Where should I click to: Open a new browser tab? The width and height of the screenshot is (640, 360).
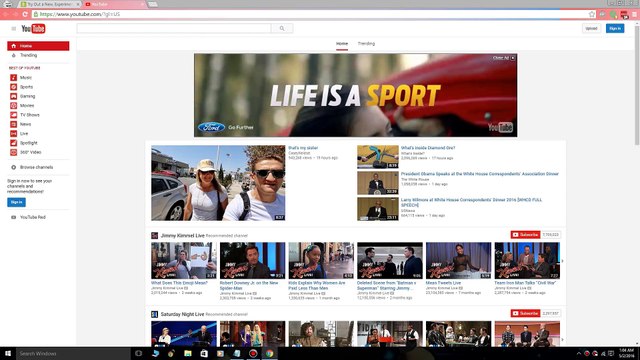pos(153,4)
